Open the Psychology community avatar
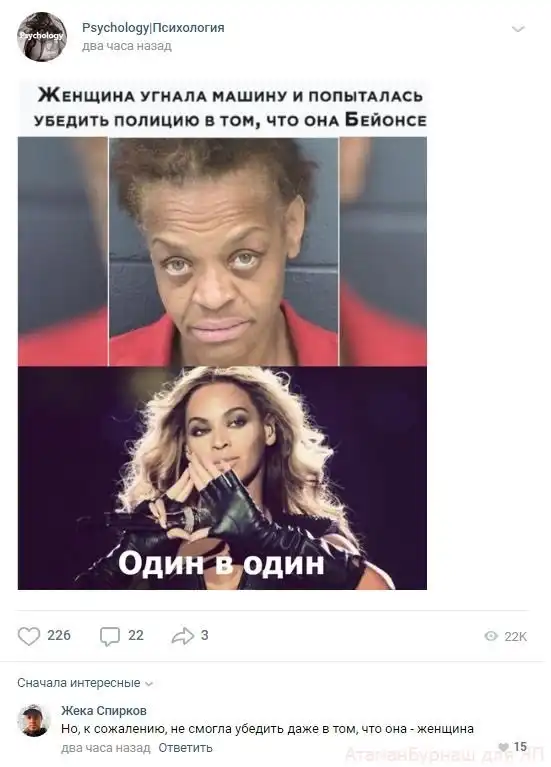Viewport: 551px width, 767px height. click(42, 37)
